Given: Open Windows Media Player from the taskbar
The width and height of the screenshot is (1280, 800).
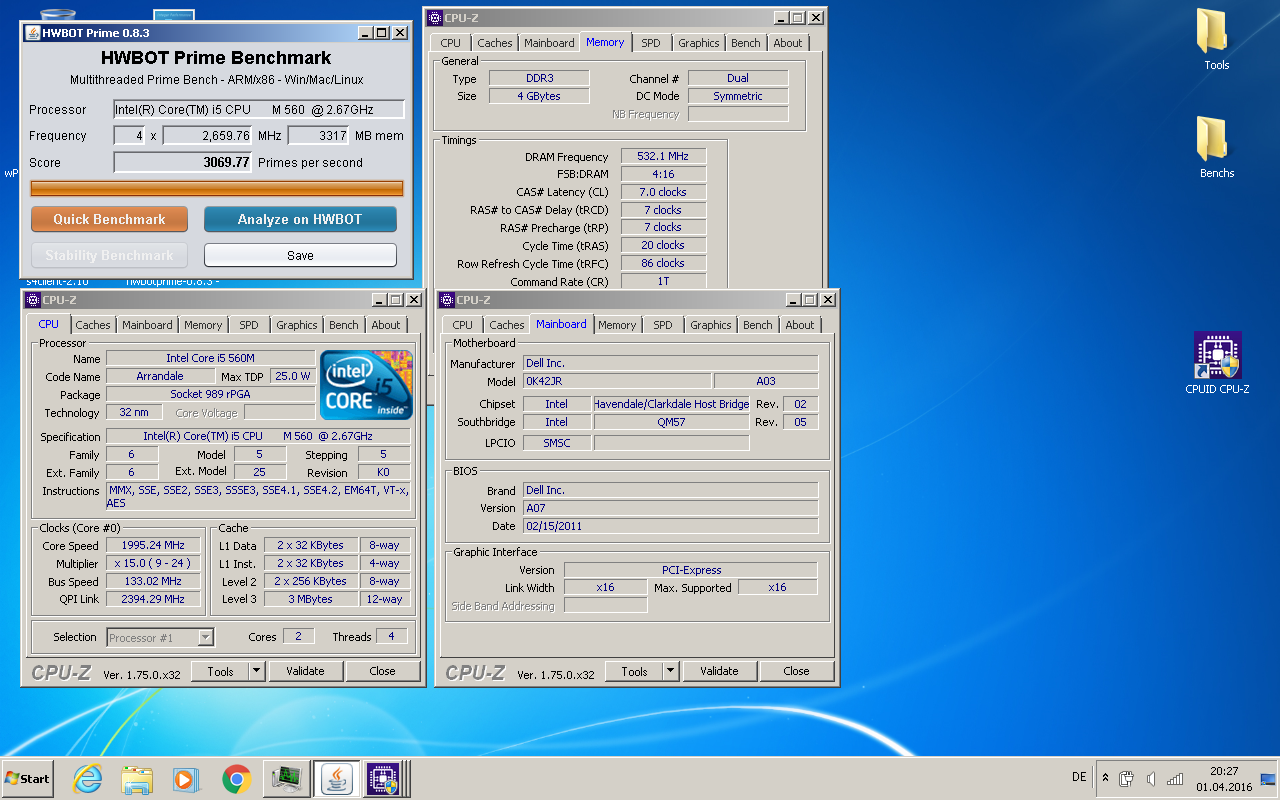Looking at the screenshot, I should pos(186,779).
